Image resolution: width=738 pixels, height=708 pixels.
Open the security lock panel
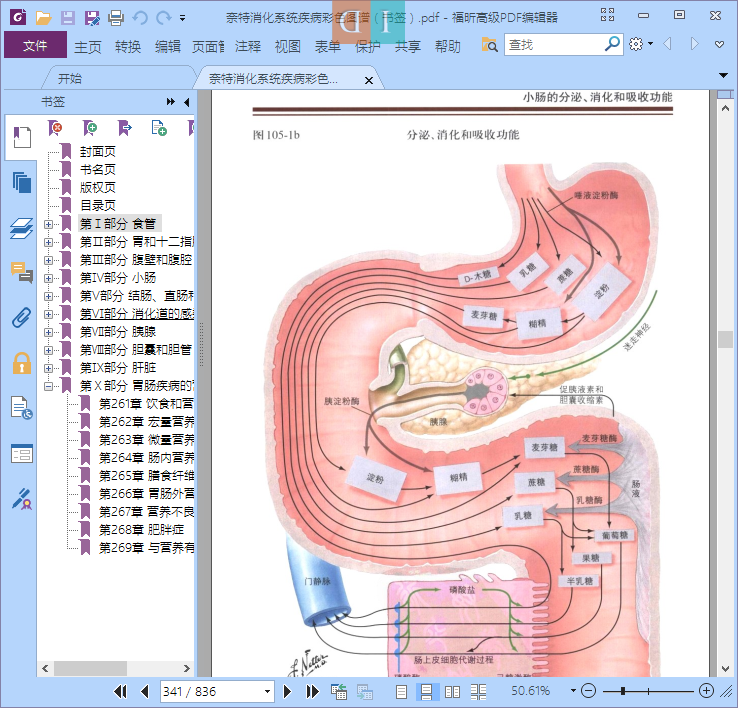tap(22, 363)
